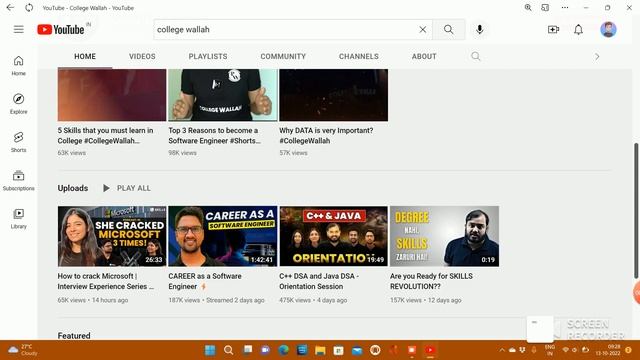Click the app refresh icon
Image resolution: width=640 pixels, height=360 pixels.
point(29,7)
